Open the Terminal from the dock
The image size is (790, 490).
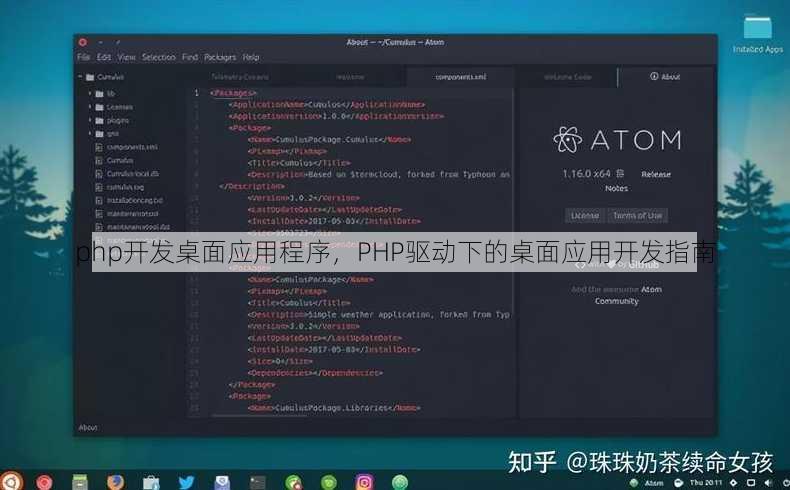(x=257, y=482)
